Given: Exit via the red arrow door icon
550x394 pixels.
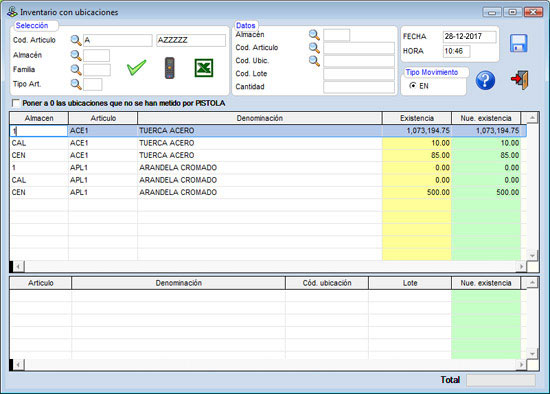Looking at the screenshot, I should (x=520, y=80).
